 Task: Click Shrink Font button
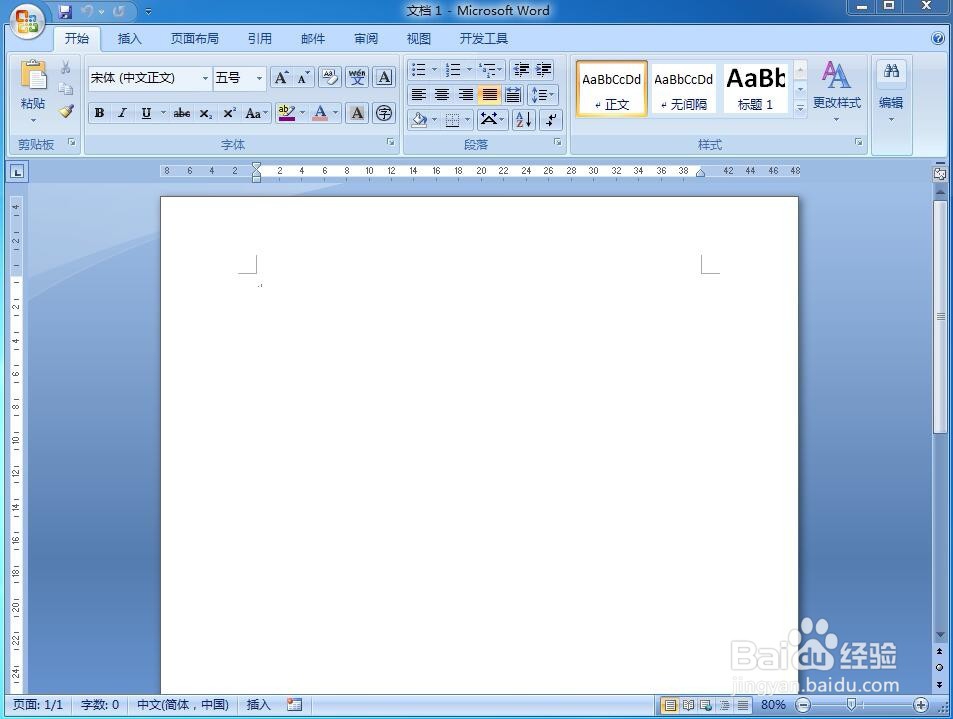point(303,78)
